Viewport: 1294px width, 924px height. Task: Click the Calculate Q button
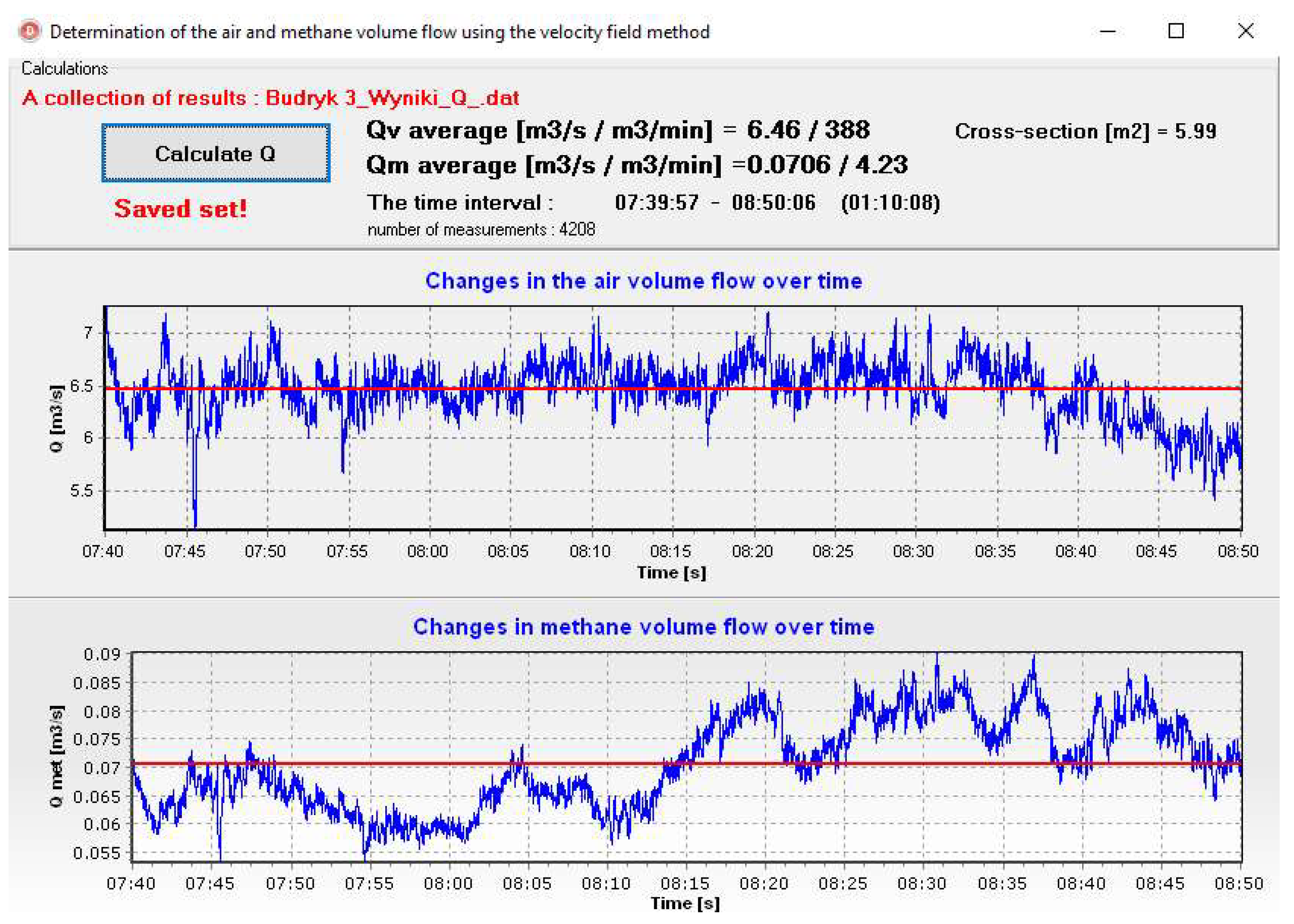215,154
